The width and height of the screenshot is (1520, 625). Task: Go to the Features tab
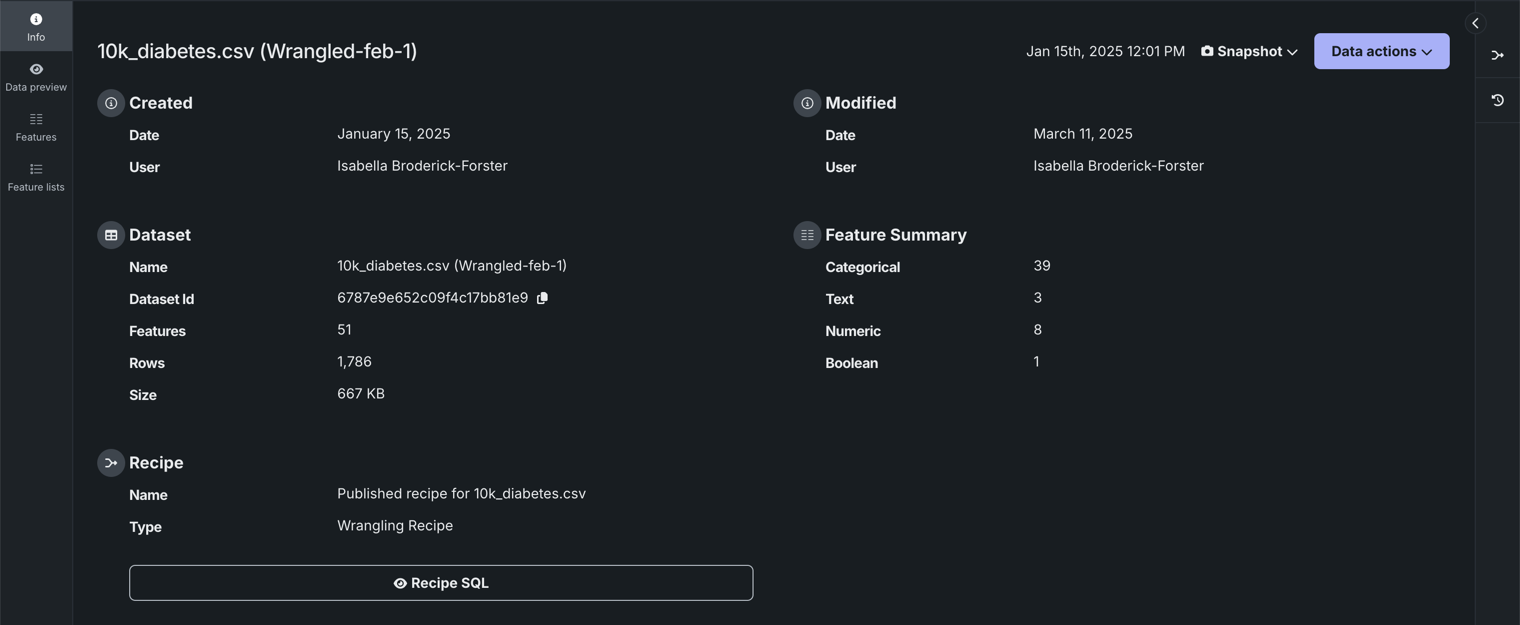36,127
